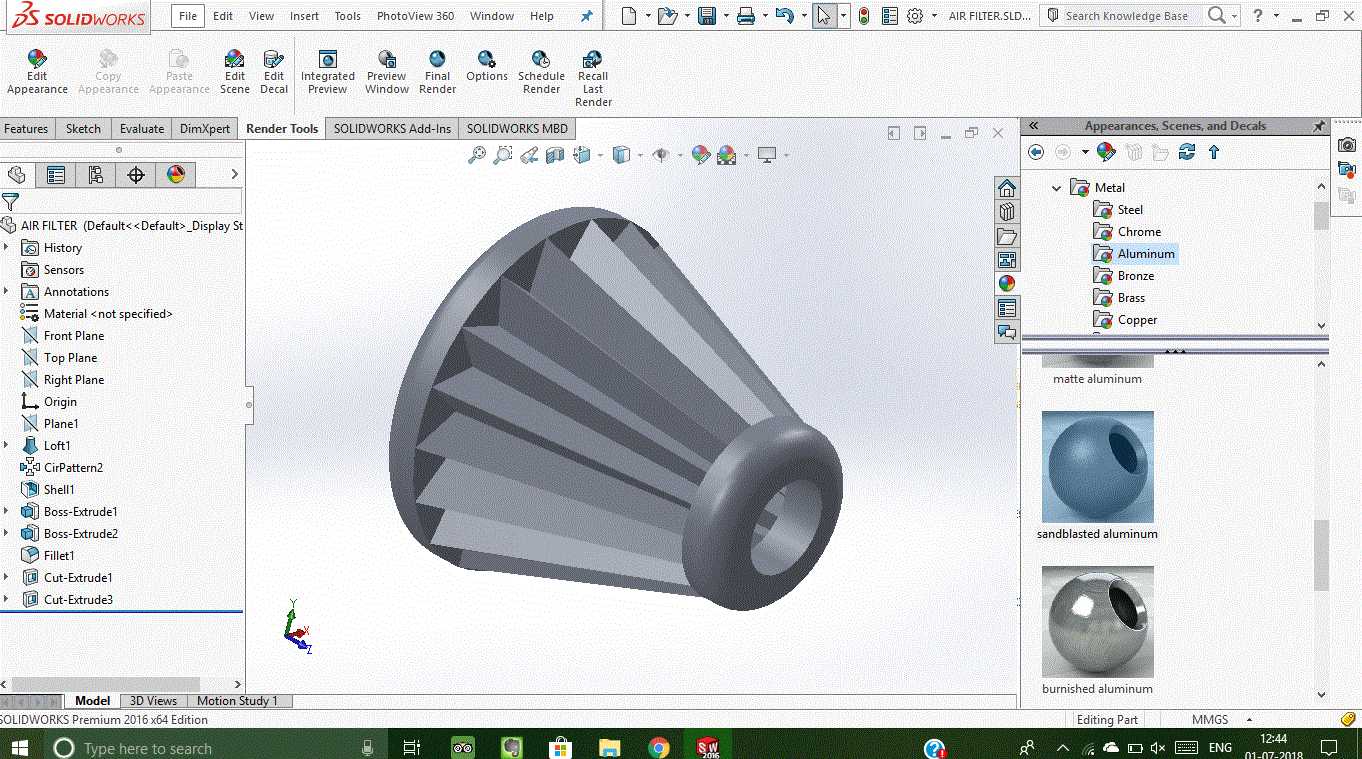Screen dimensions: 1362x759
Task: Click the Edit Decal tool
Action: pyautogui.click(x=274, y=72)
